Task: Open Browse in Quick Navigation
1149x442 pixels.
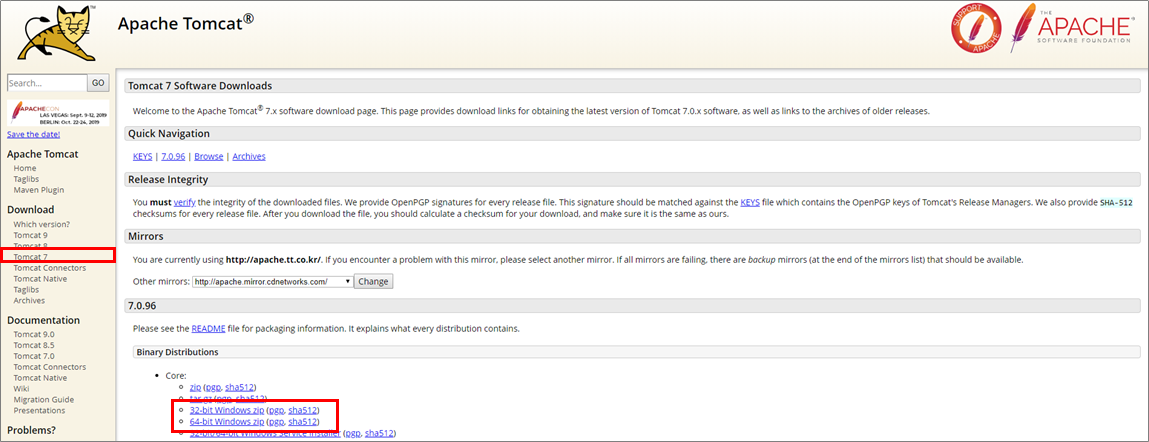Action: pyautogui.click(x=209, y=157)
